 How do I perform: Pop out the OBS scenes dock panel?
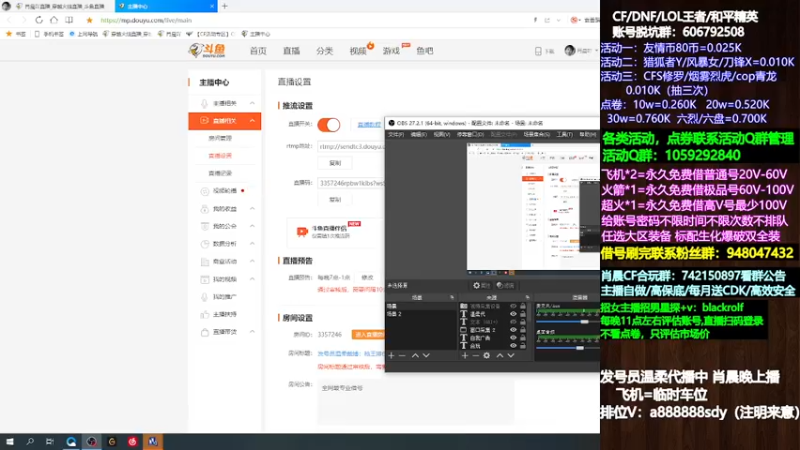[452, 297]
